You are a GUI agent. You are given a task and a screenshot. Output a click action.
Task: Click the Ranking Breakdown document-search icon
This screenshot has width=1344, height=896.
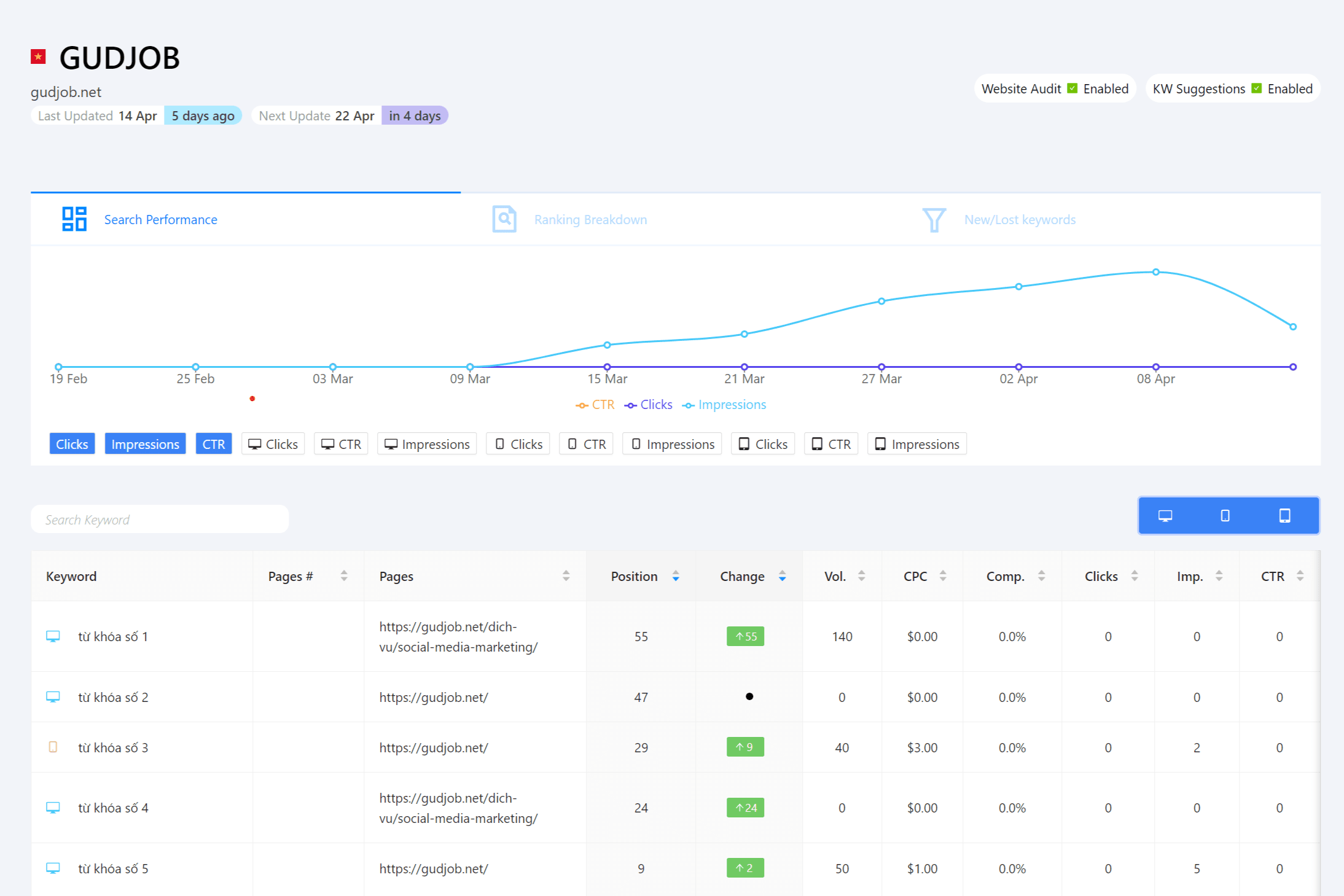[x=504, y=219]
